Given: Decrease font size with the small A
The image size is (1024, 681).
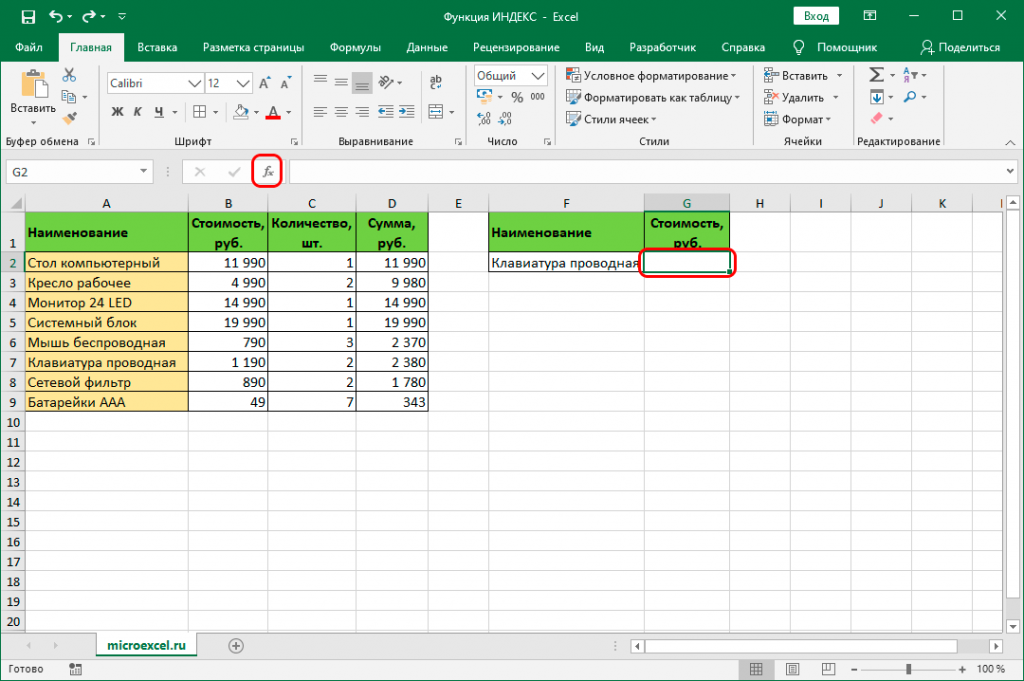Looking at the screenshot, I should [x=285, y=83].
